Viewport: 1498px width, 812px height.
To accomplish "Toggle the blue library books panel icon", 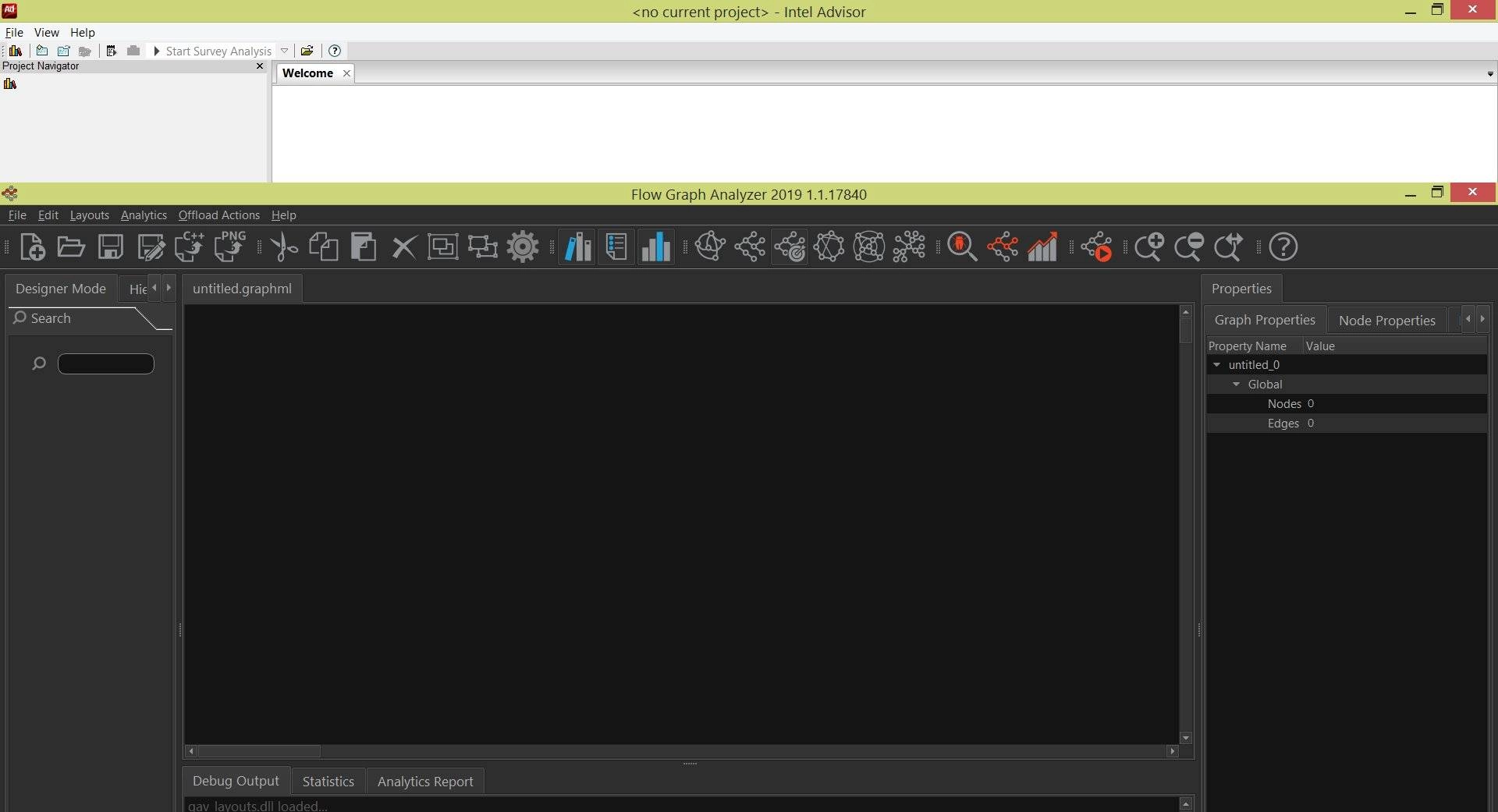I will click(x=578, y=247).
